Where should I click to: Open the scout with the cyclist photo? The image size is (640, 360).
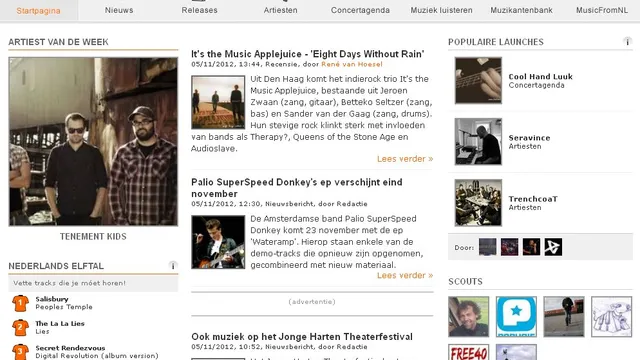tap(564, 317)
